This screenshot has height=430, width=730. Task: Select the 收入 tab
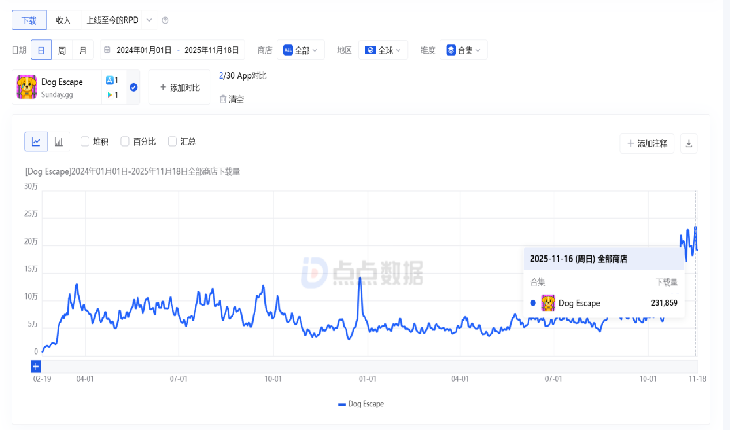(63, 20)
